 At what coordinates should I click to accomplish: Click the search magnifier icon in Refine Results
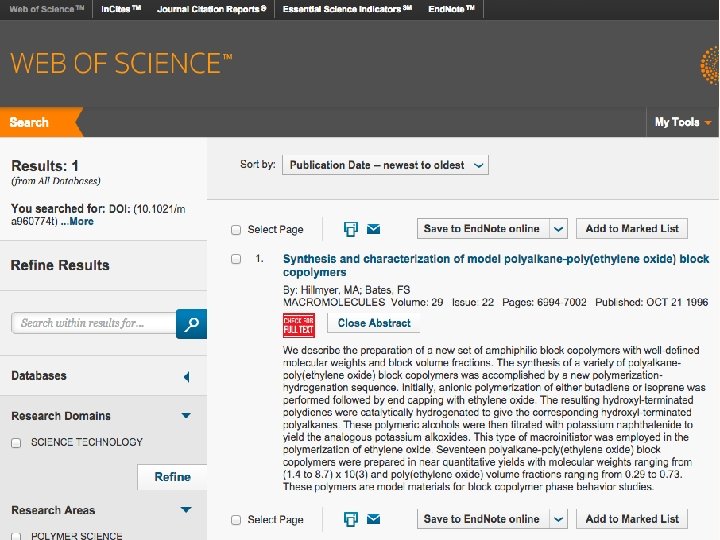pos(191,324)
